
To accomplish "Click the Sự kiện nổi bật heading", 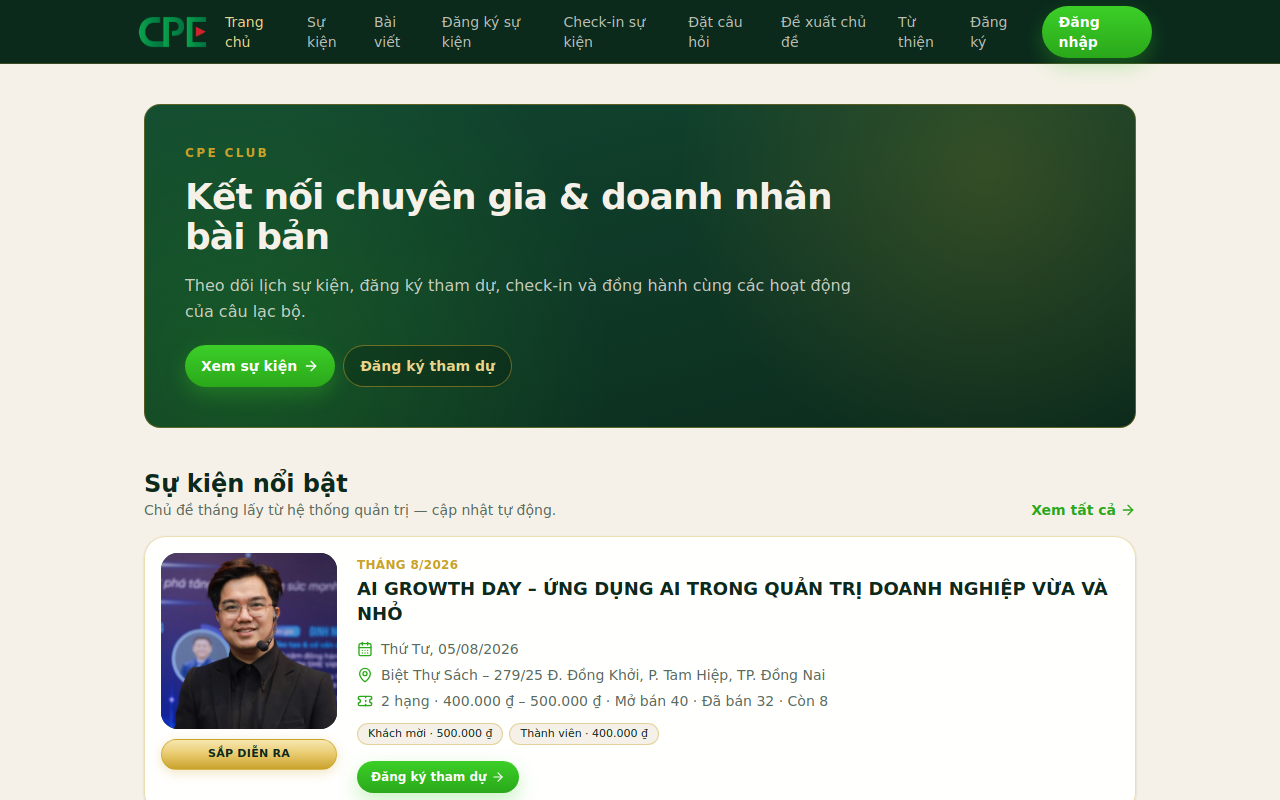I will click(246, 483).
